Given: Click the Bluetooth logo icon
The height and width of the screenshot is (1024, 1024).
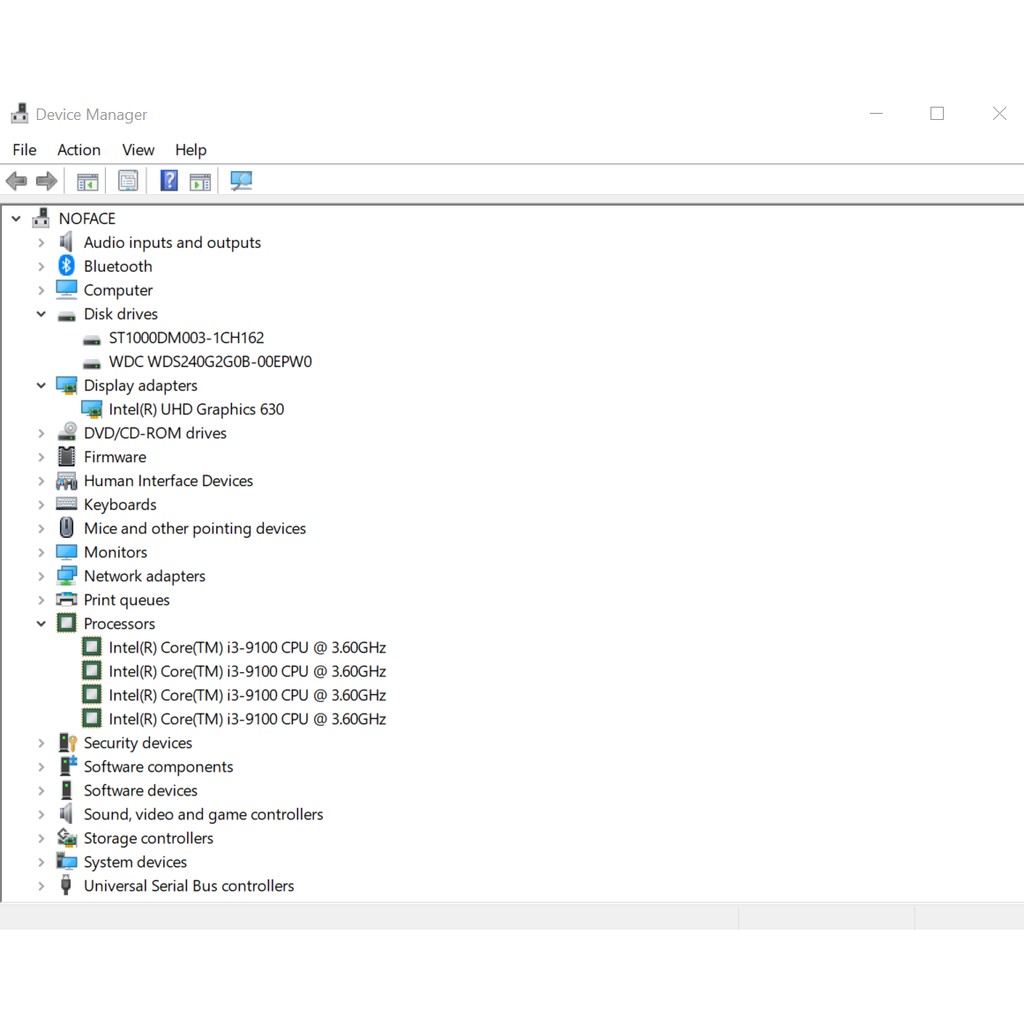Looking at the screenshot, I should pos(66,266).
